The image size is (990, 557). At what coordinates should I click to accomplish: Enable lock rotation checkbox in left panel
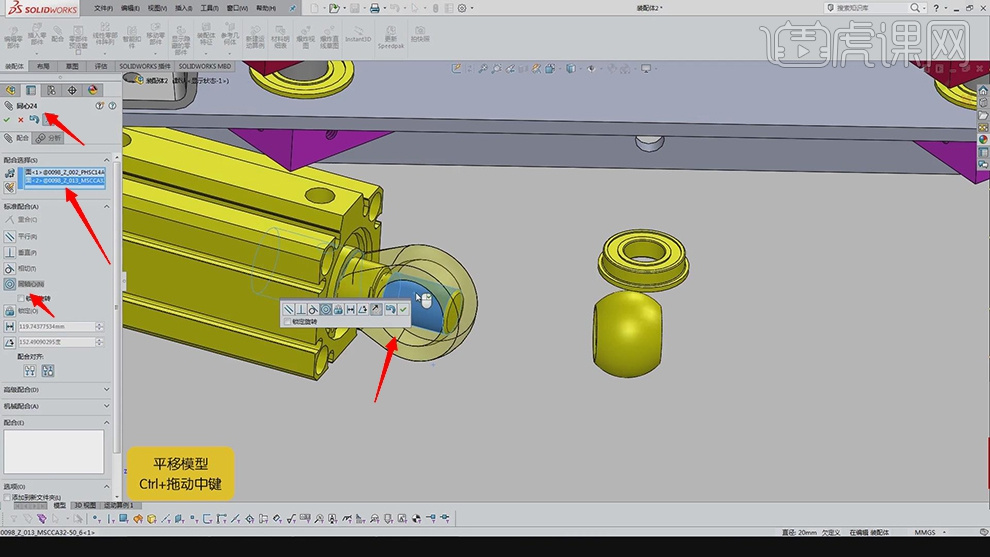[x=22, y=298]
